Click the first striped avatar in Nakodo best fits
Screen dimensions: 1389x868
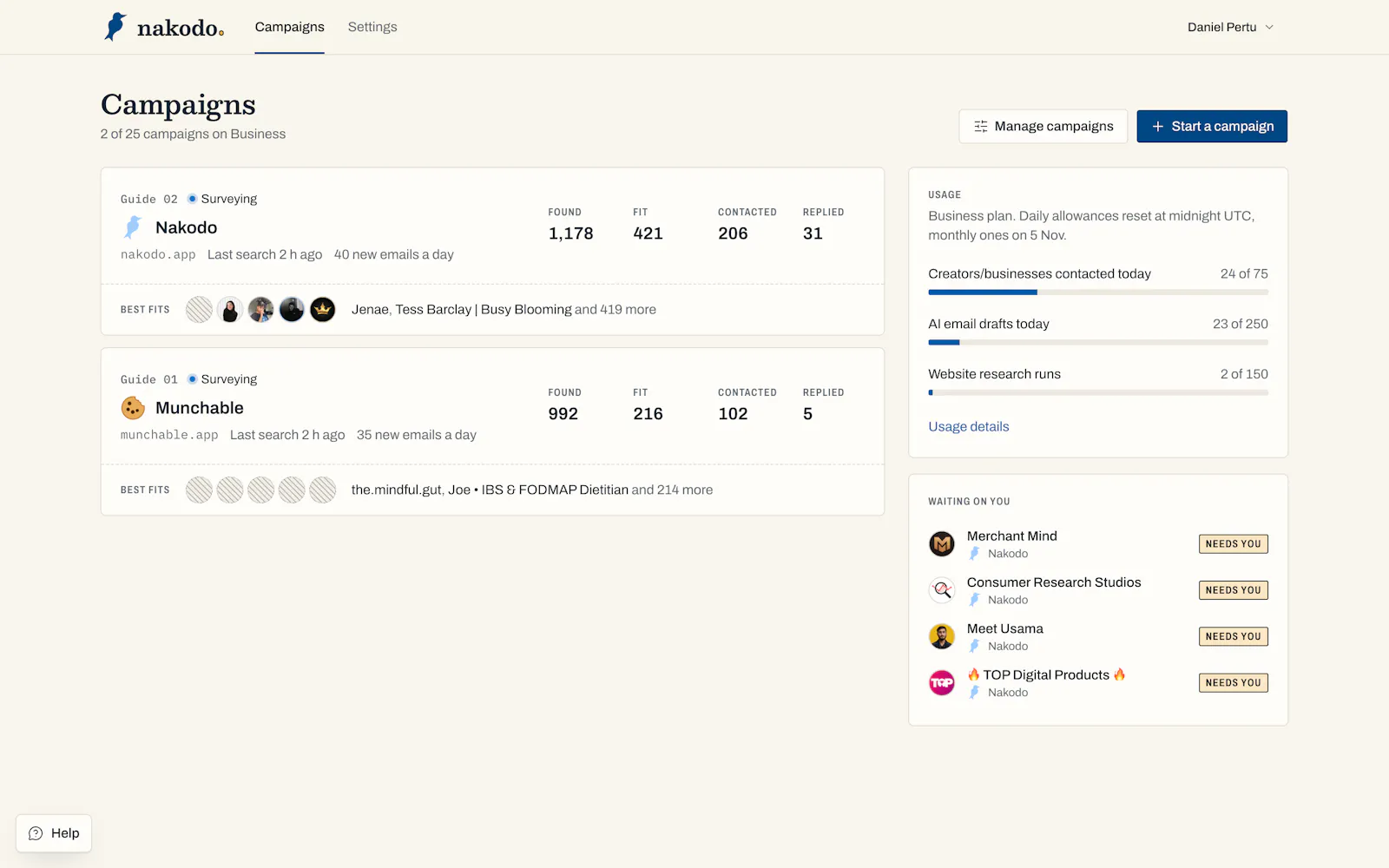pos(200,309)
